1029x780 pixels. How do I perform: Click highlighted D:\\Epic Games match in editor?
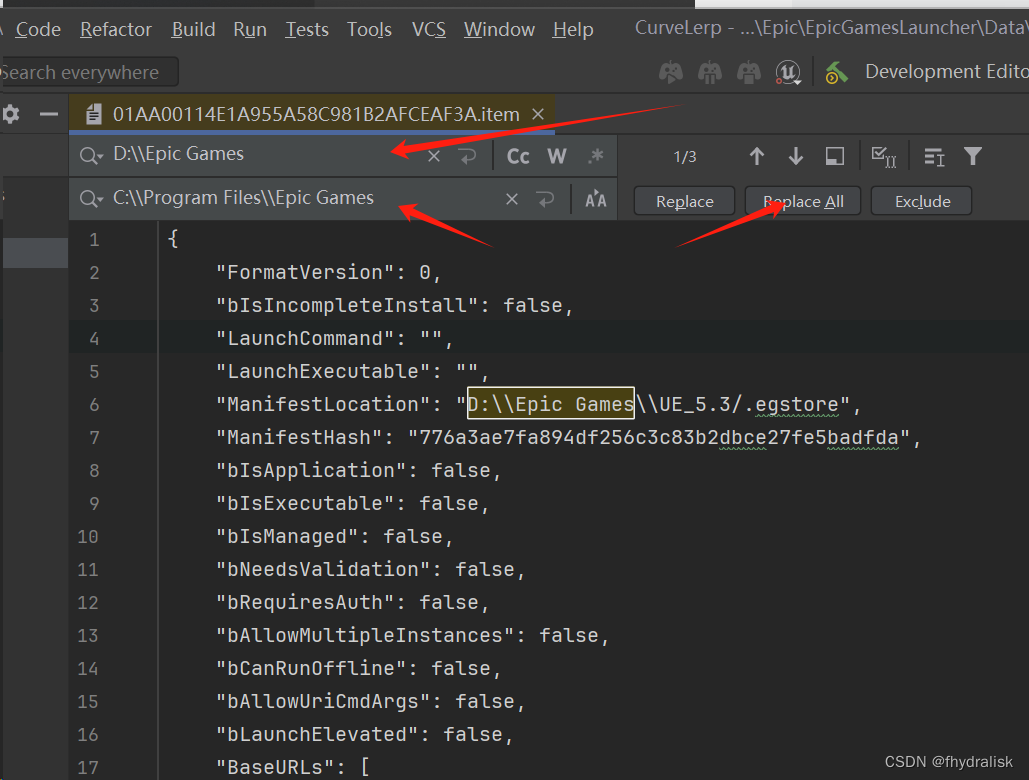[550, 403]
